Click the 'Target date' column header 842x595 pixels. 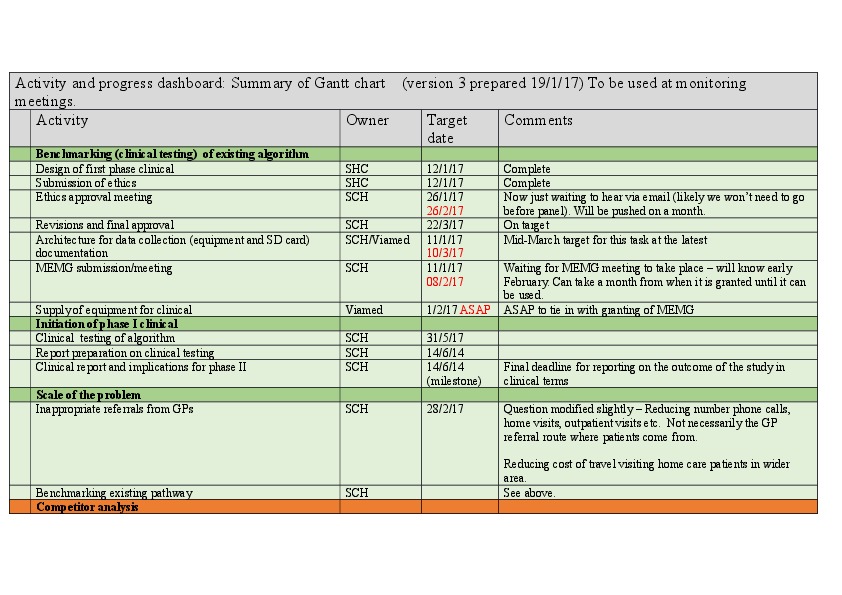(x=447, y=129)
